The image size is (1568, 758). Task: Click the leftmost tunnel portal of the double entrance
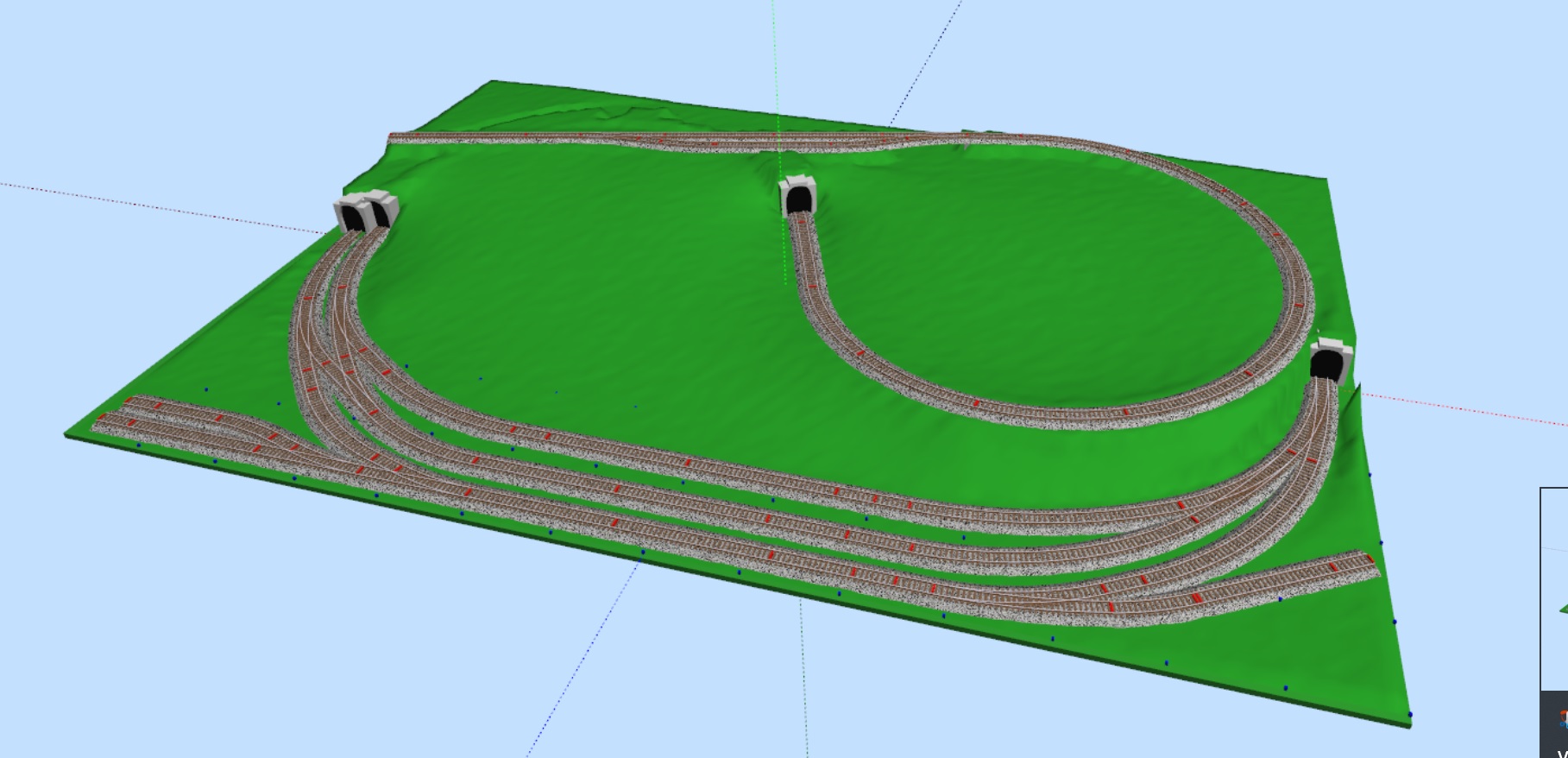(x=351, y=214)
